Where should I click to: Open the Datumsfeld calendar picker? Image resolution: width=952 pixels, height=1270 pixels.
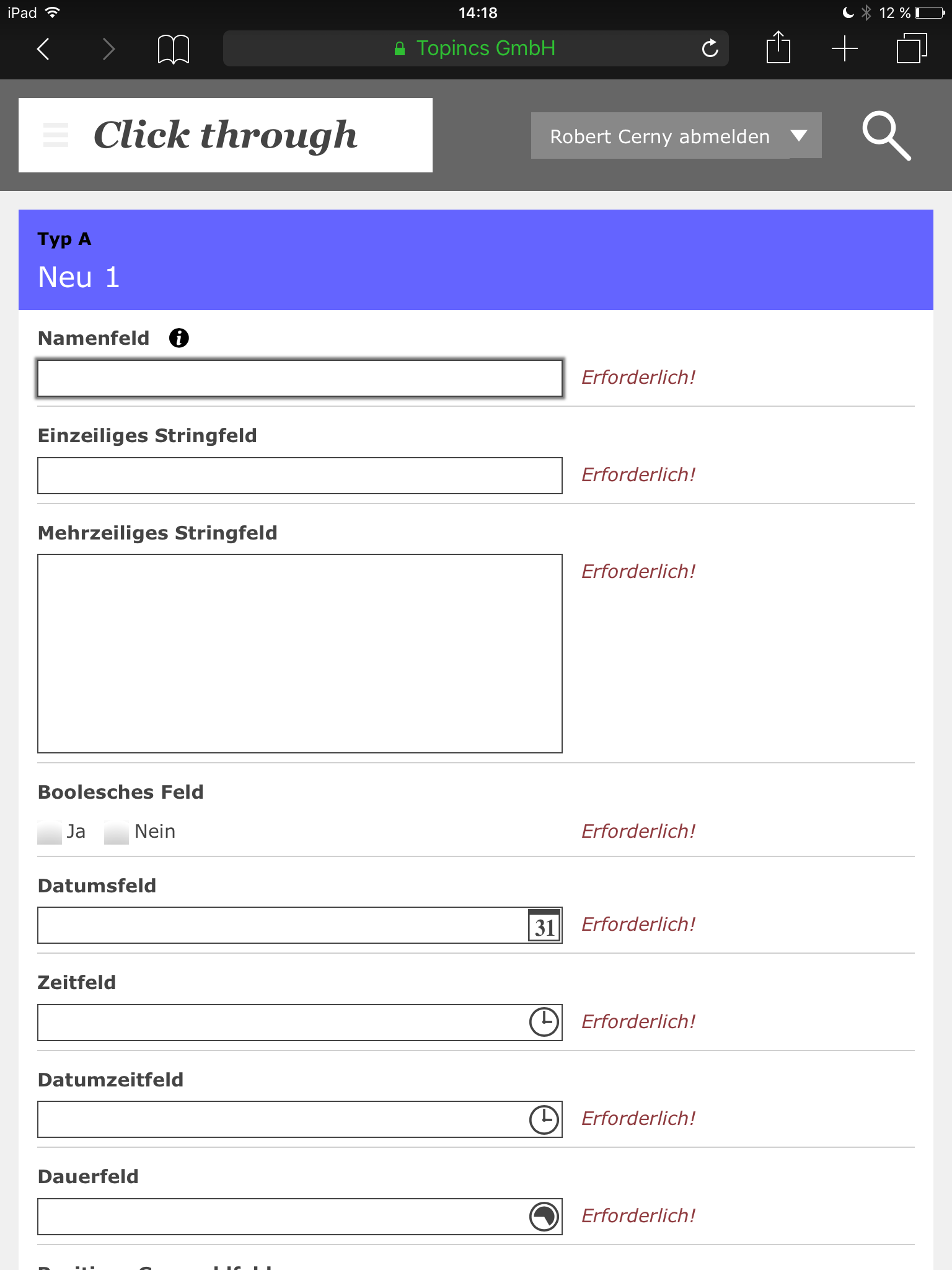[x=544, y=926]
